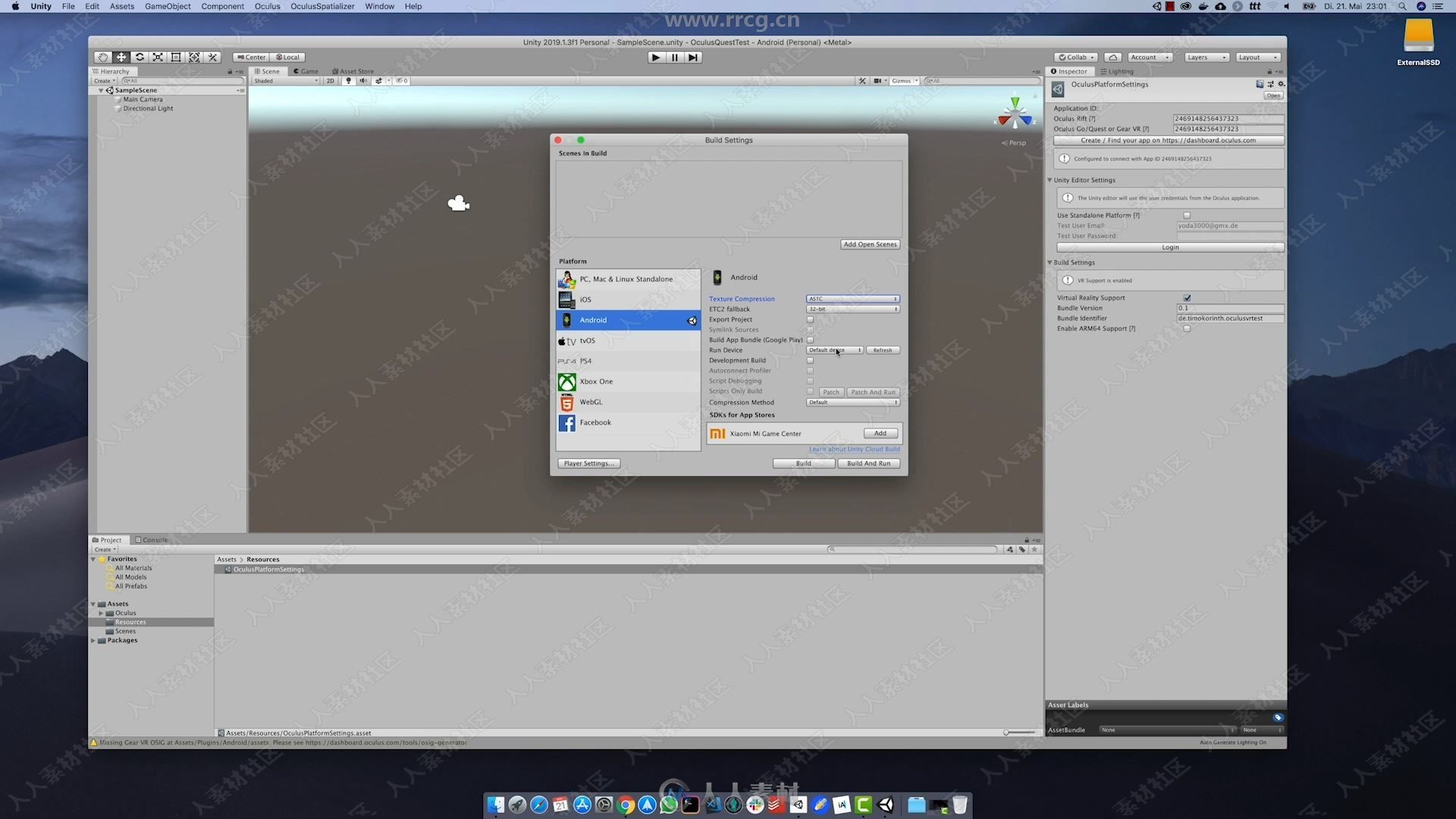
Task: Collapse Unity Editor Settings section
Action: point(1050,180)
